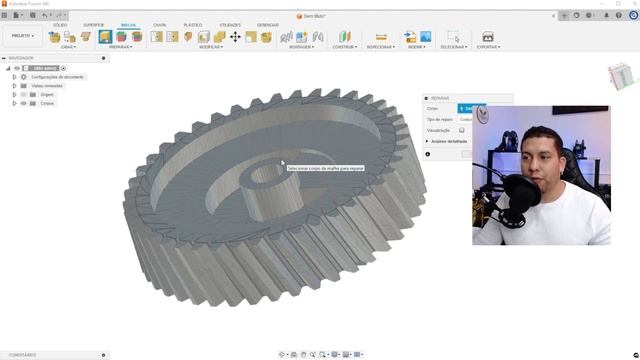Click the Construct plane icon
The height and width of the screenshot is (360, 640).
(344, 37)
